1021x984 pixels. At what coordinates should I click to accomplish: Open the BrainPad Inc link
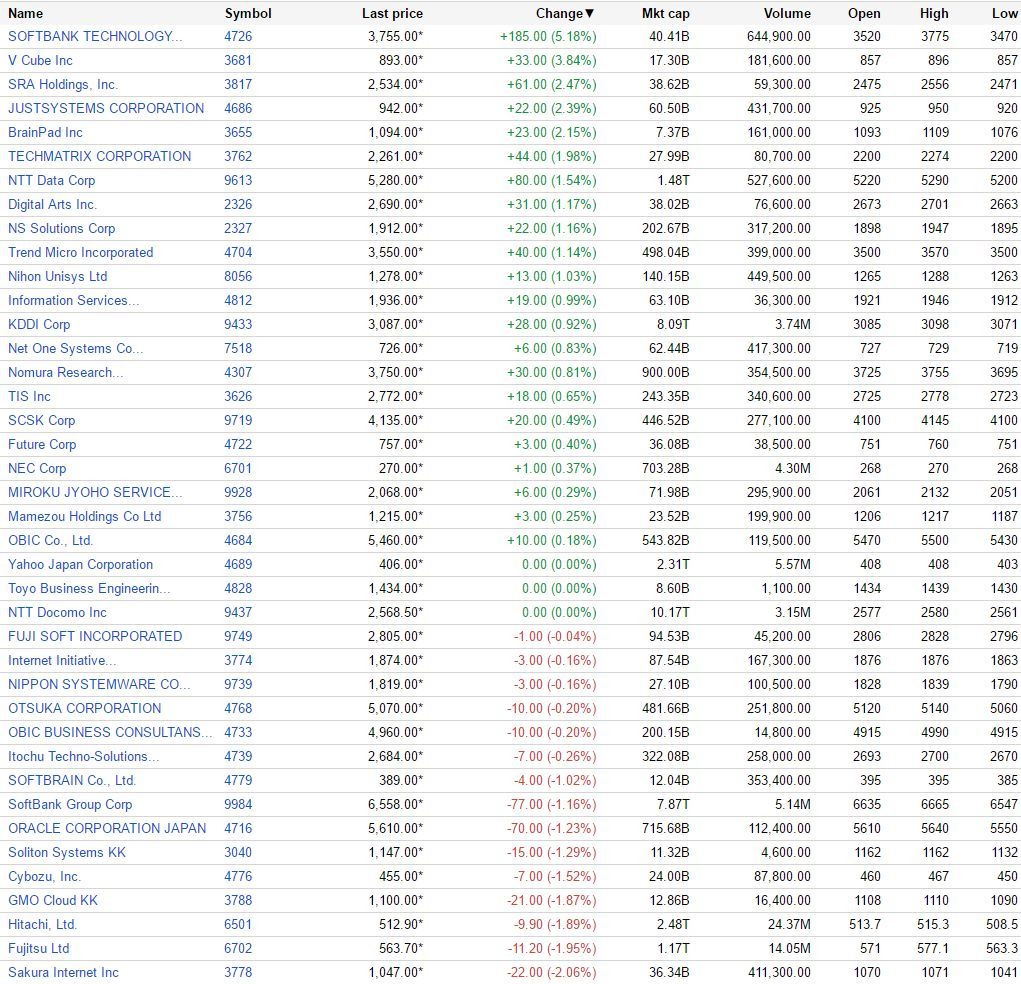coord(46,132)
